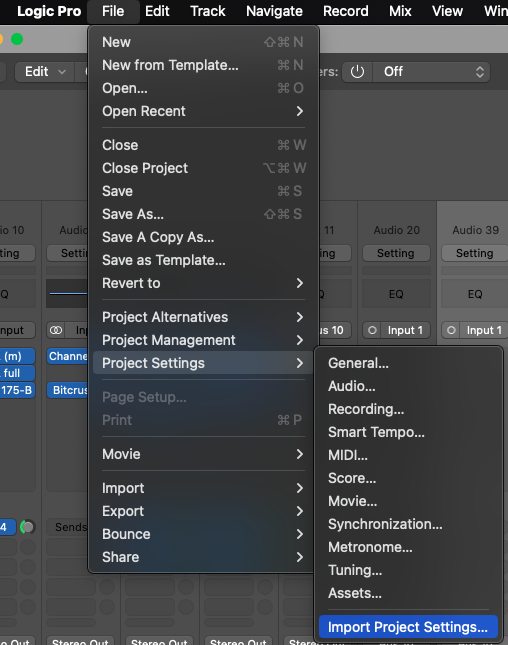
Task: Expand the Share submenu
Action: (203, 557)
